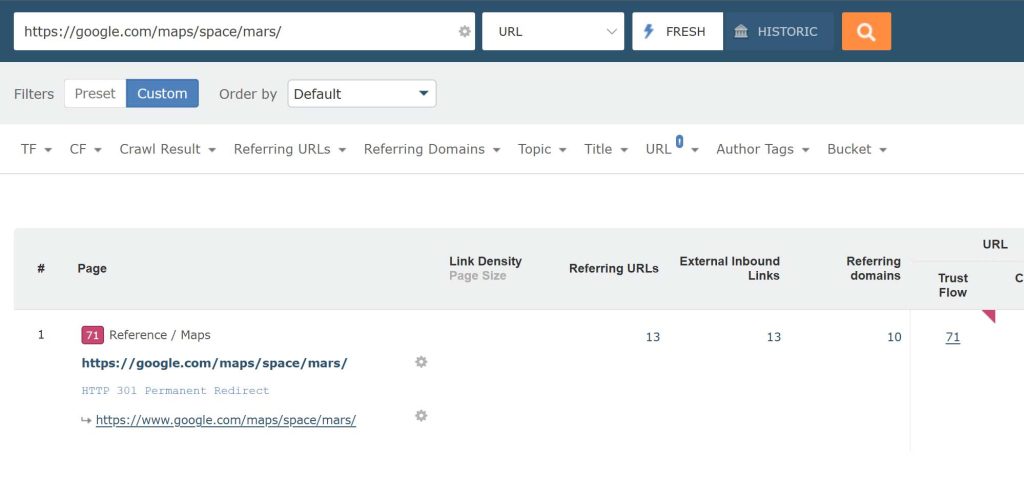Expand the Crawl Result filter
This screenshot has width=1024, height=478.
click(168, 149)
